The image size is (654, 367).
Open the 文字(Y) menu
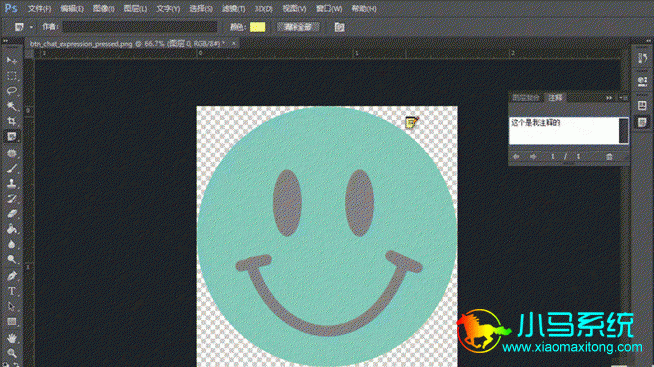[168, 8]
